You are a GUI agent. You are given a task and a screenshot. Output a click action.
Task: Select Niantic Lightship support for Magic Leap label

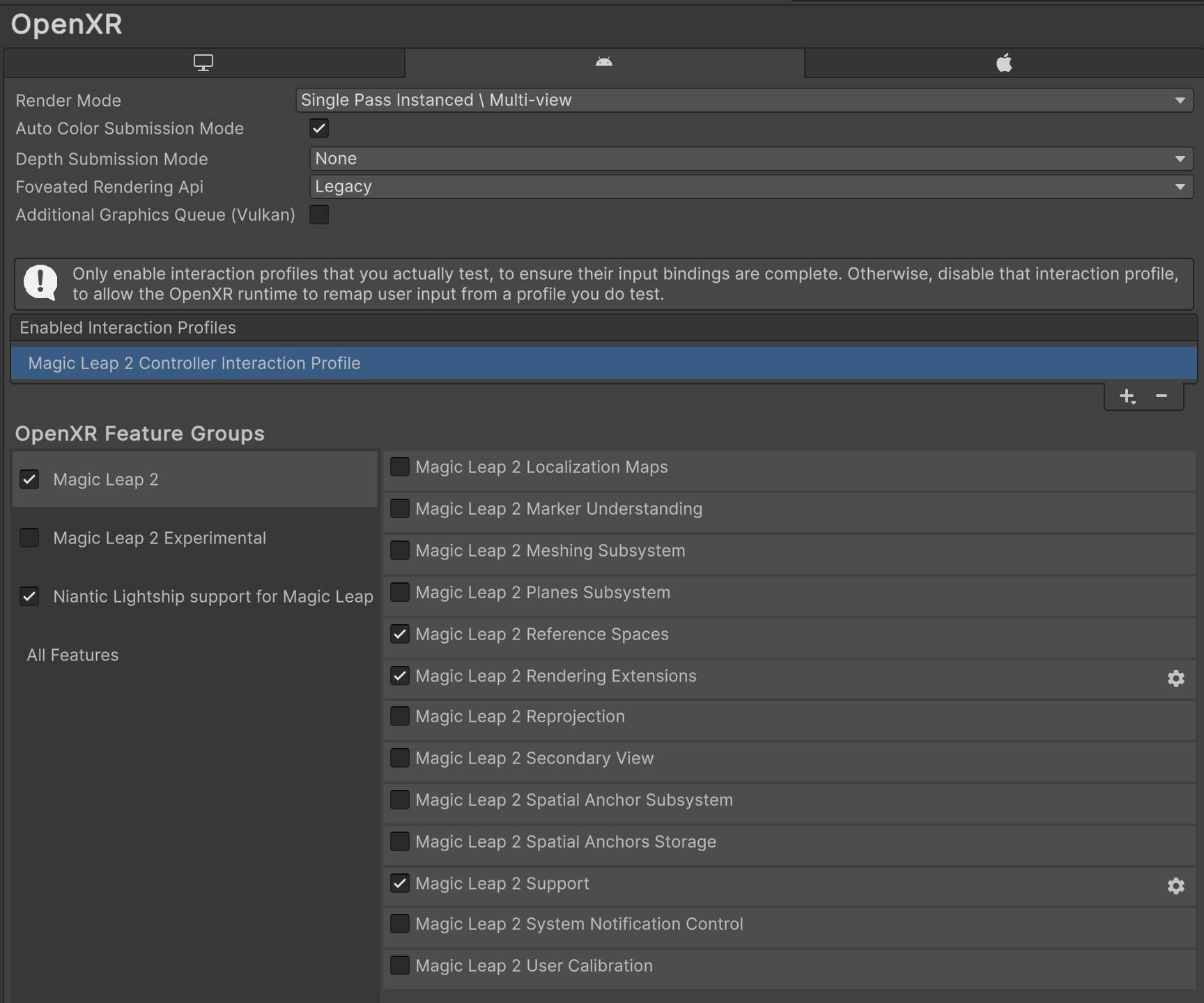coord(213,596)
